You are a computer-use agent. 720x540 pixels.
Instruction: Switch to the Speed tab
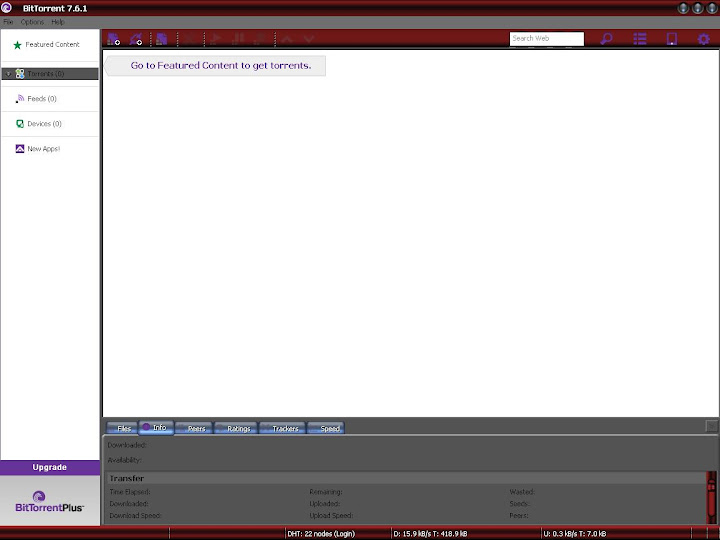(x=326, y=428)
